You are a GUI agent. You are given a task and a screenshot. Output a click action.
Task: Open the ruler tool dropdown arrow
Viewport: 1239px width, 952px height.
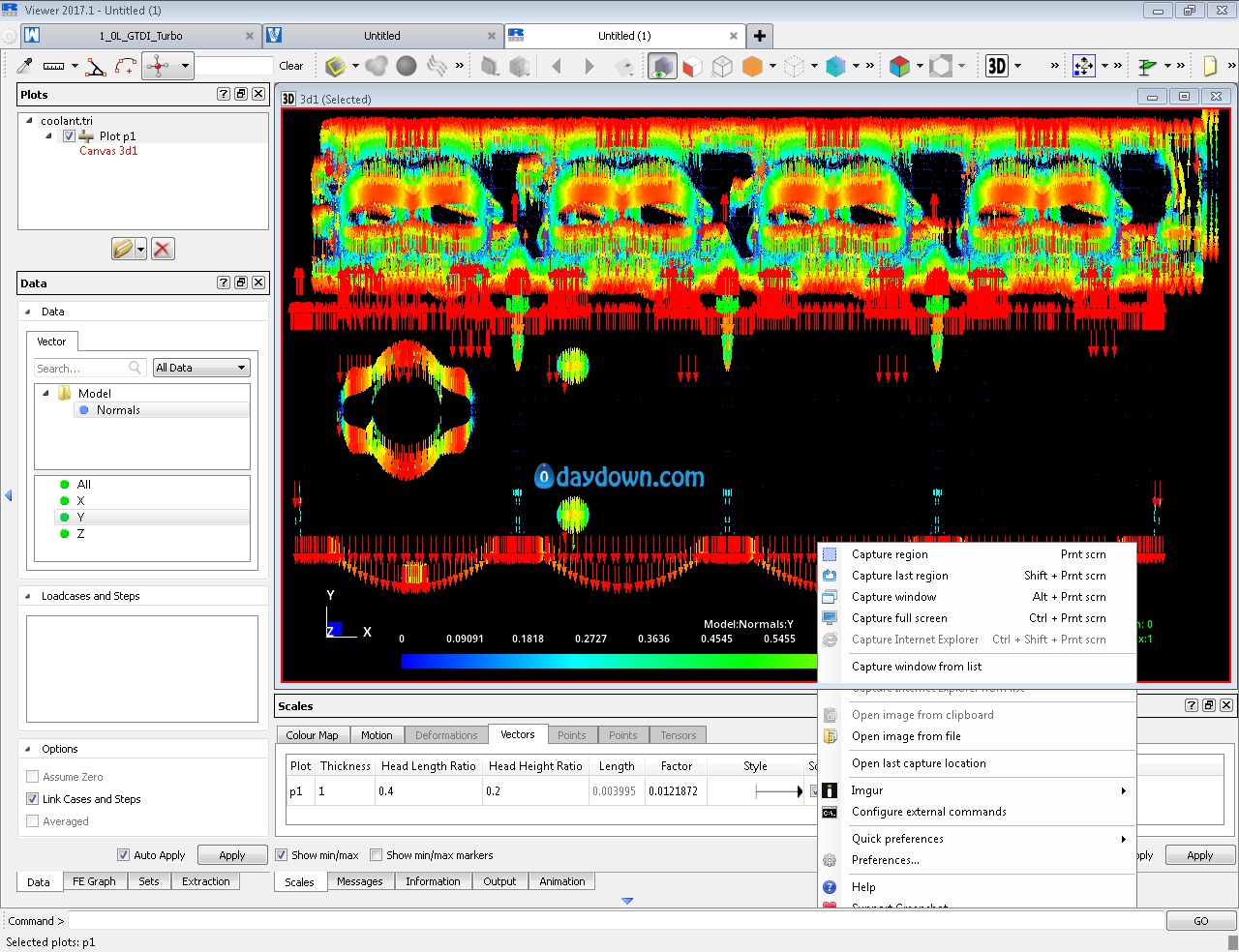[75, 66]
